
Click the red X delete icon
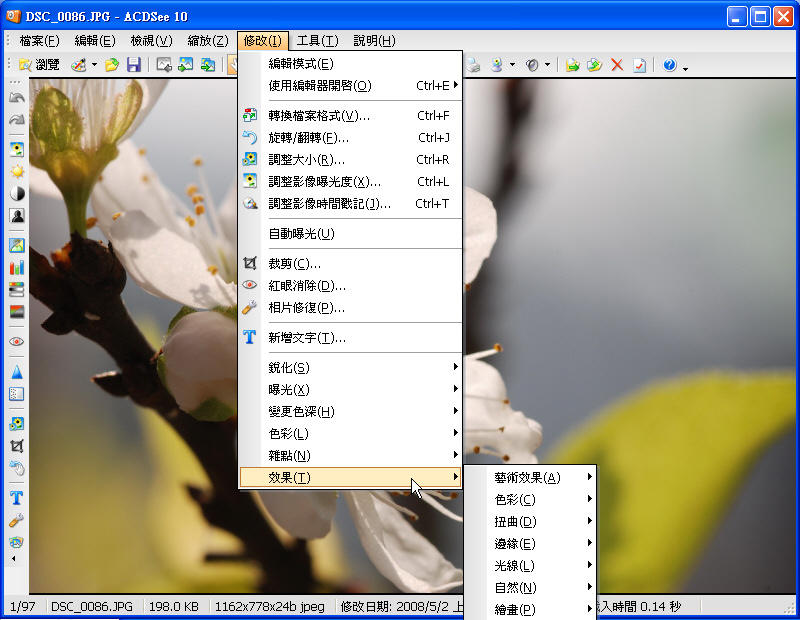tap(616, 65)
